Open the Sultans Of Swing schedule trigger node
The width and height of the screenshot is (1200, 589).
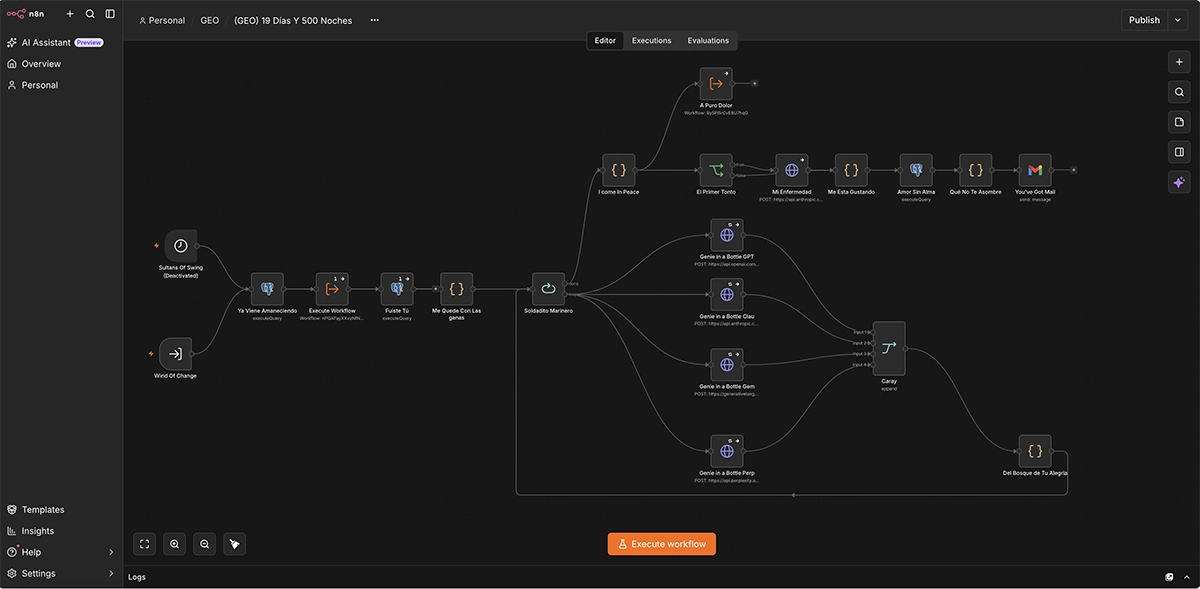(180, 246)
